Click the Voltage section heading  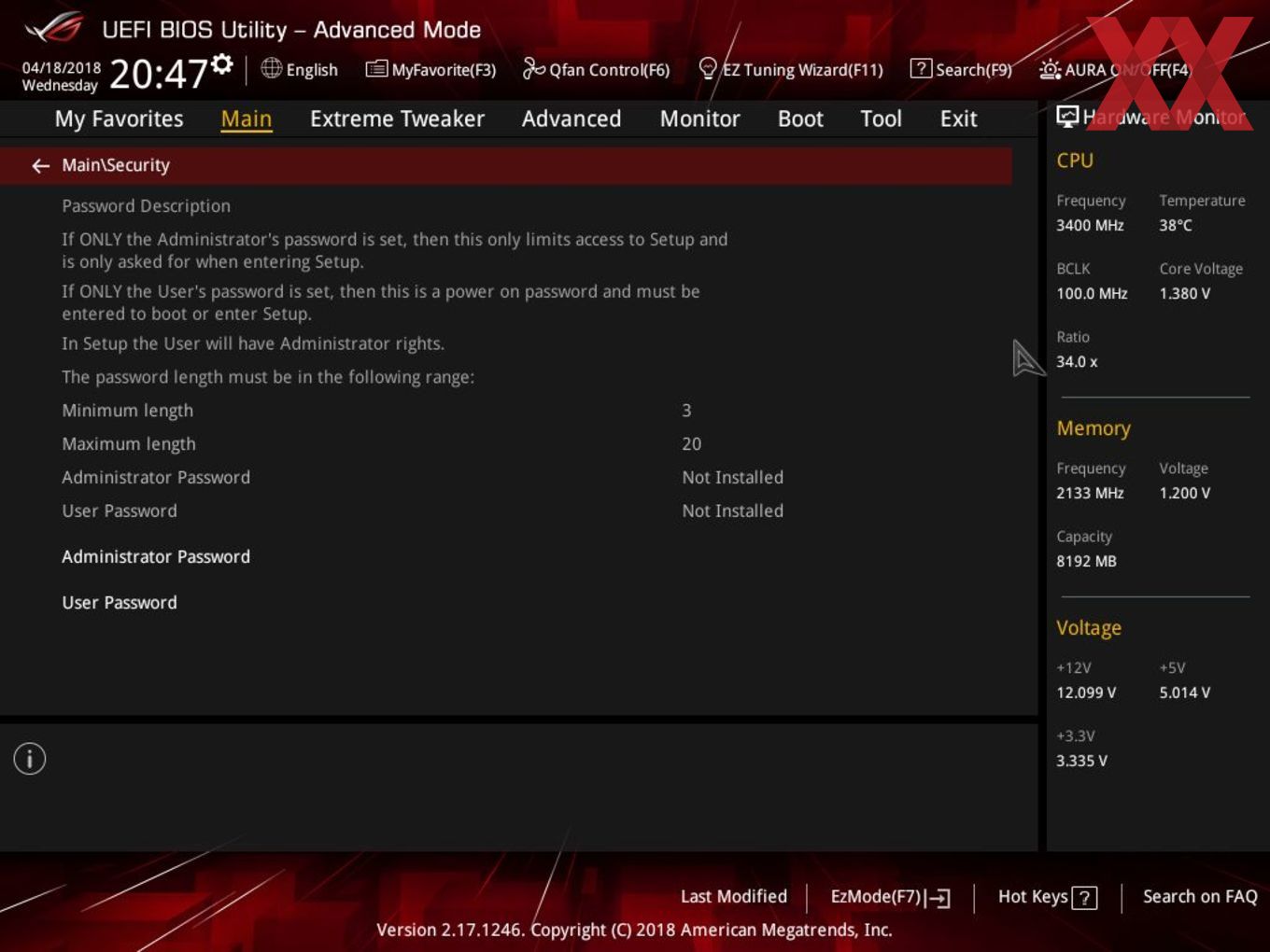(x=1089, y=628)
